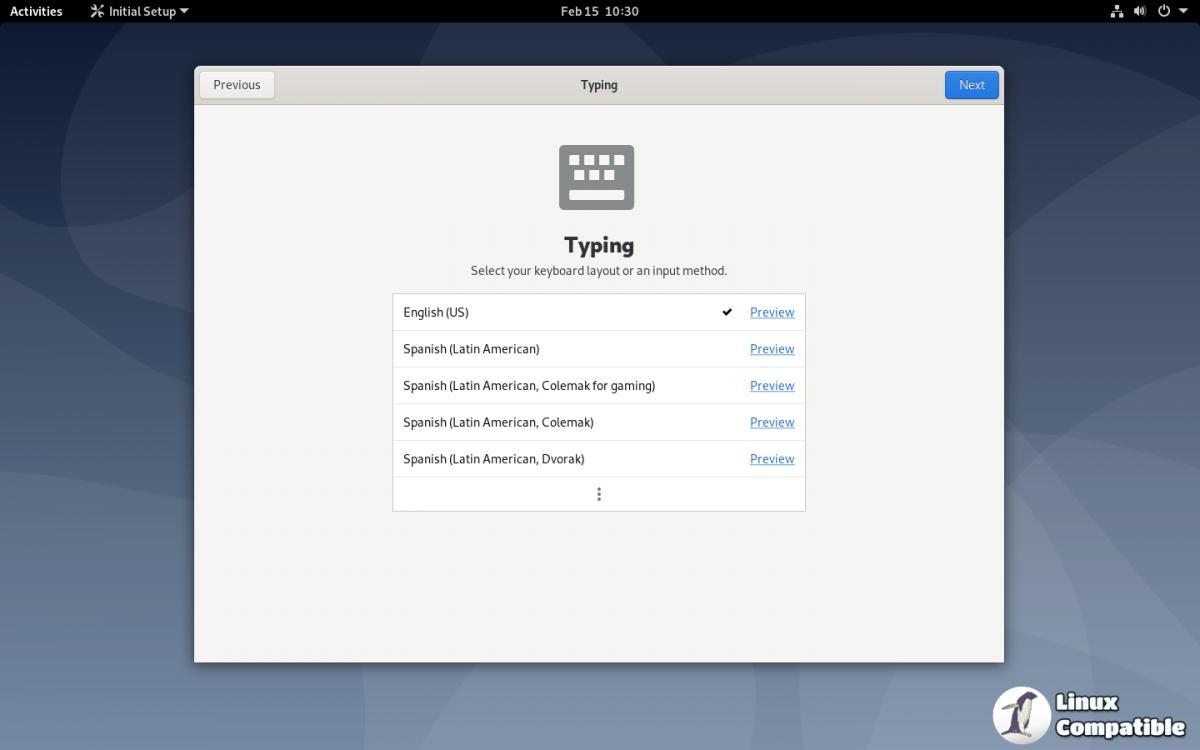The image size is (1200, 750).
Task: Open the network status icon
Action: [1117, 12]
